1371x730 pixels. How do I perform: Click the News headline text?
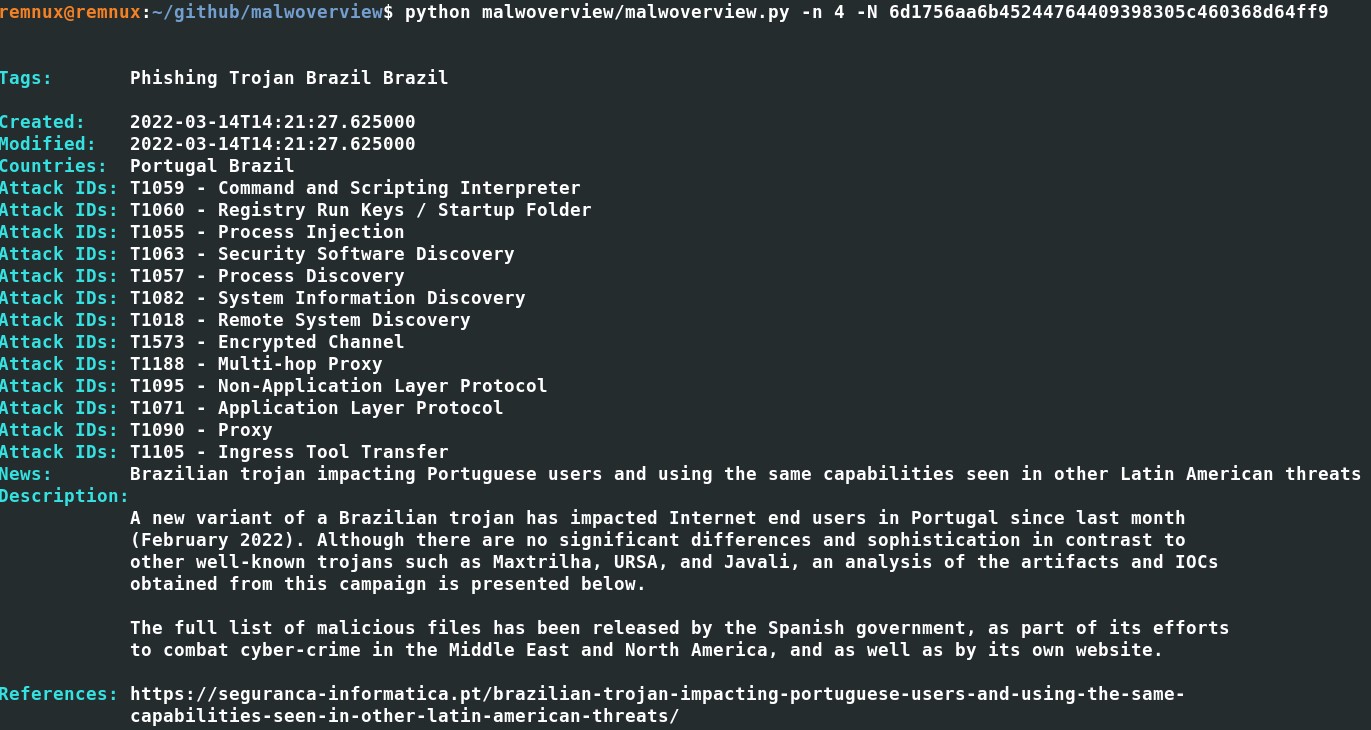point(745,474)
